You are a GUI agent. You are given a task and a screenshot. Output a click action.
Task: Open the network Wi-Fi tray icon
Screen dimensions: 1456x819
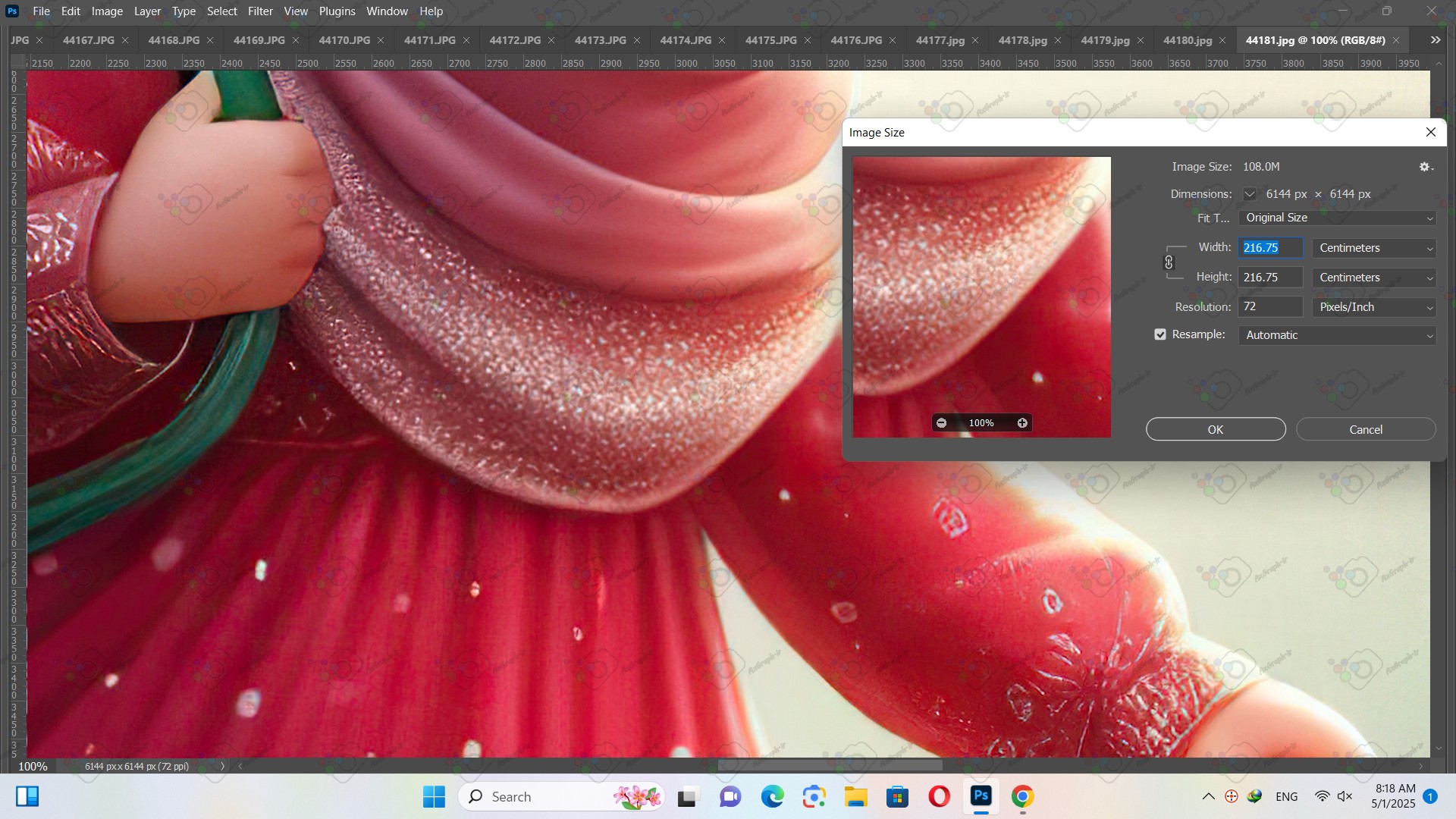[1322, 796]
